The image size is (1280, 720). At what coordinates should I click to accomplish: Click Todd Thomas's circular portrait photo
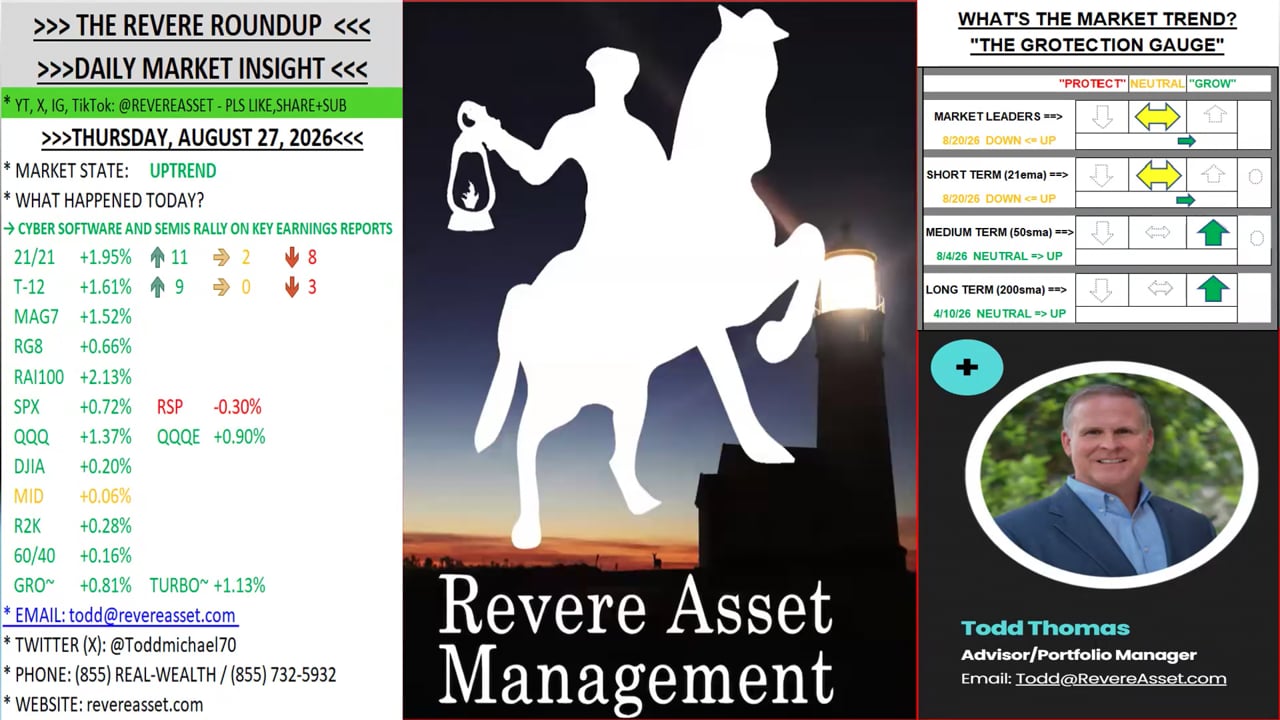click(1111, 475)
